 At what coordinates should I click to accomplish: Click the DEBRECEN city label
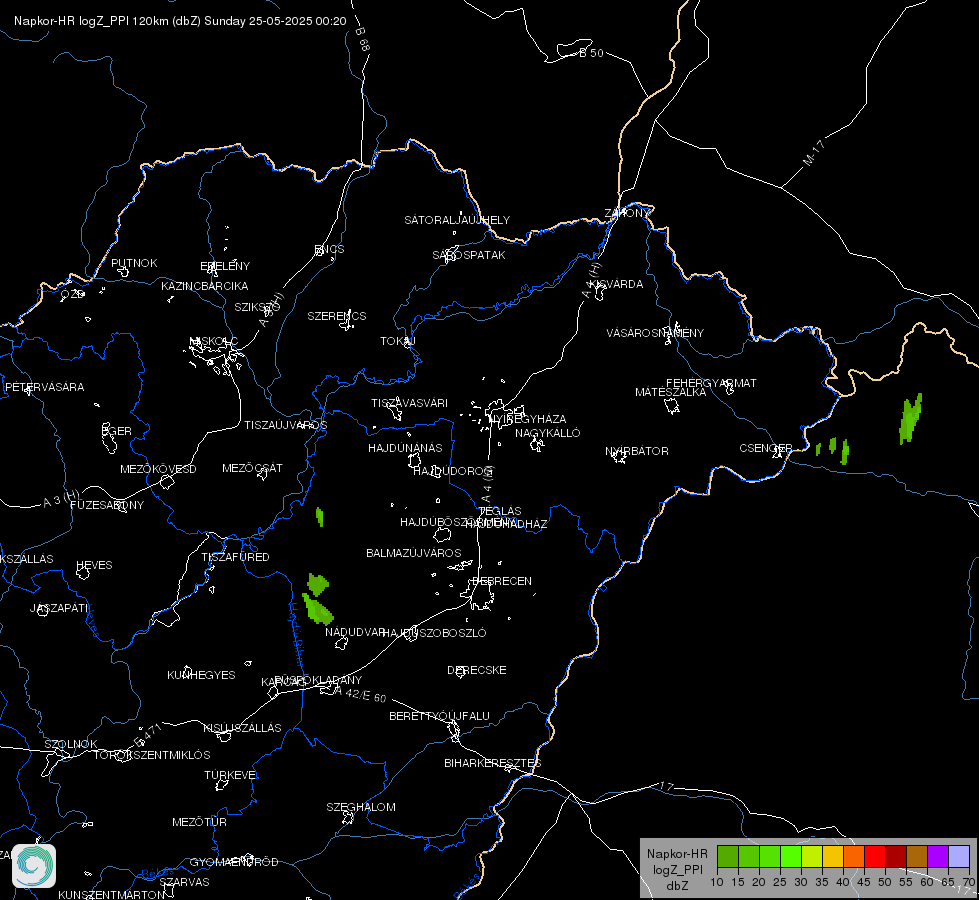[x=502, y=581]
